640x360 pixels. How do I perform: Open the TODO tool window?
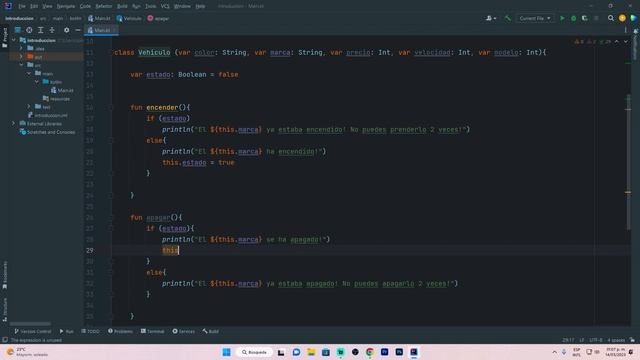click(90, 331)
